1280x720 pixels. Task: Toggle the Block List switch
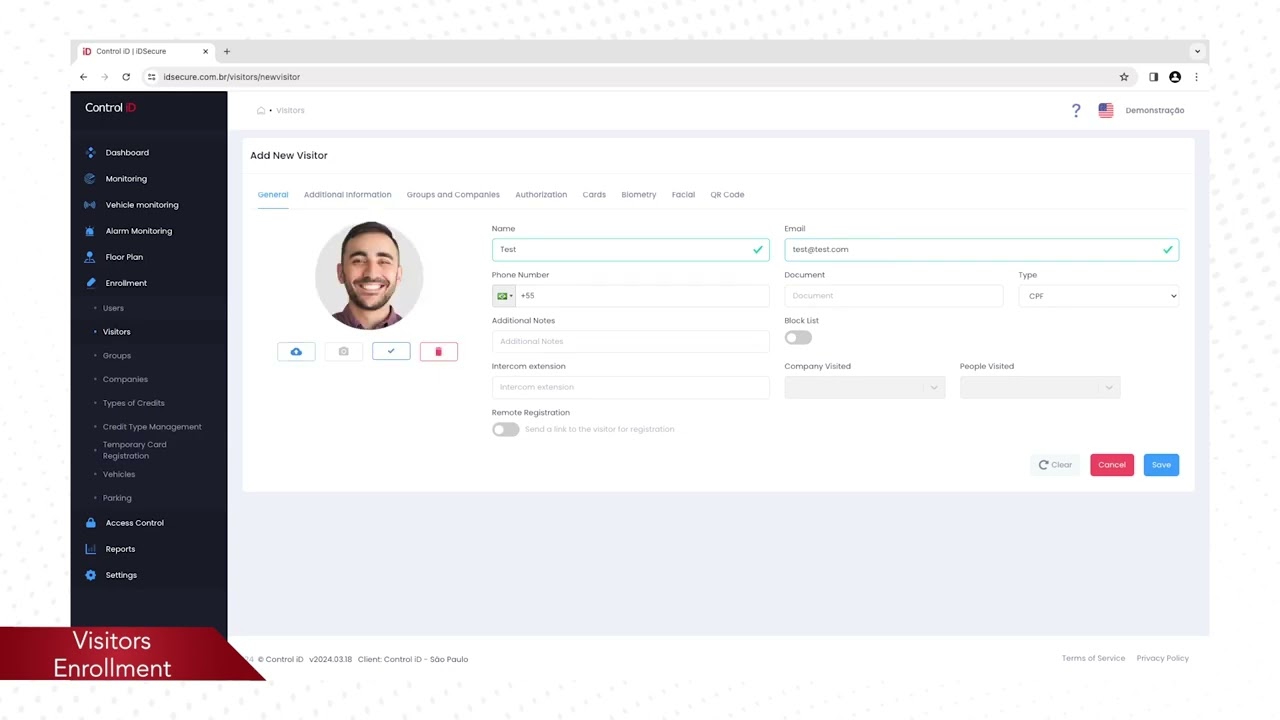(x=798, y=338)
